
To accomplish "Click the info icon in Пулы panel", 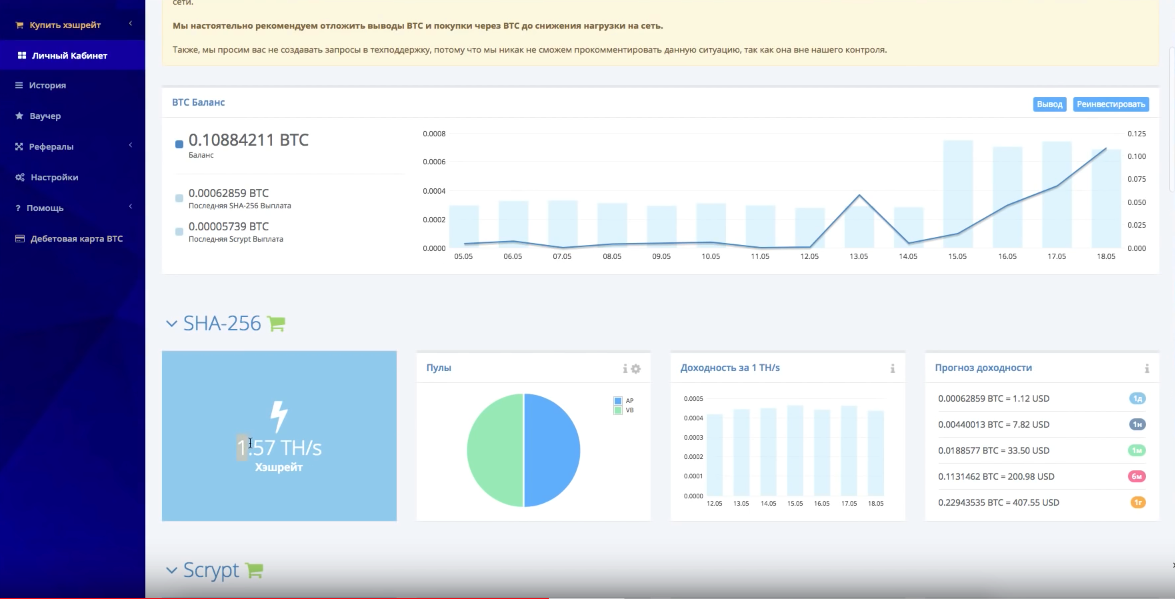I will [x=625, y=369].
